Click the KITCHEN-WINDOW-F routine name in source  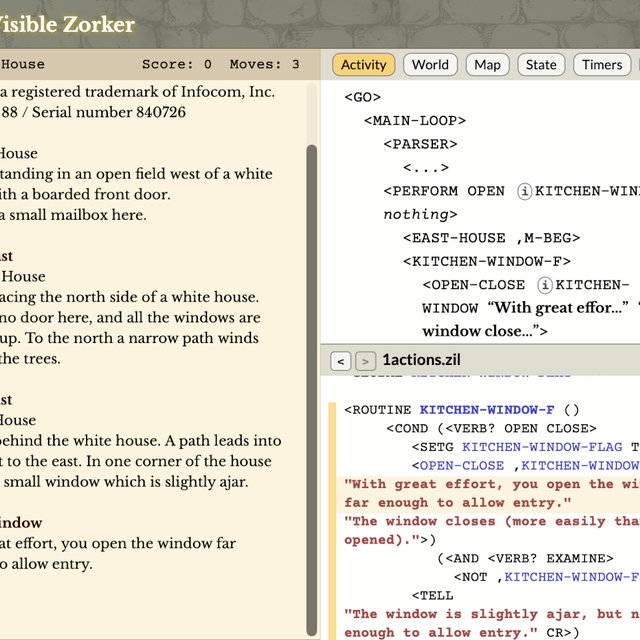click(487, 410)
